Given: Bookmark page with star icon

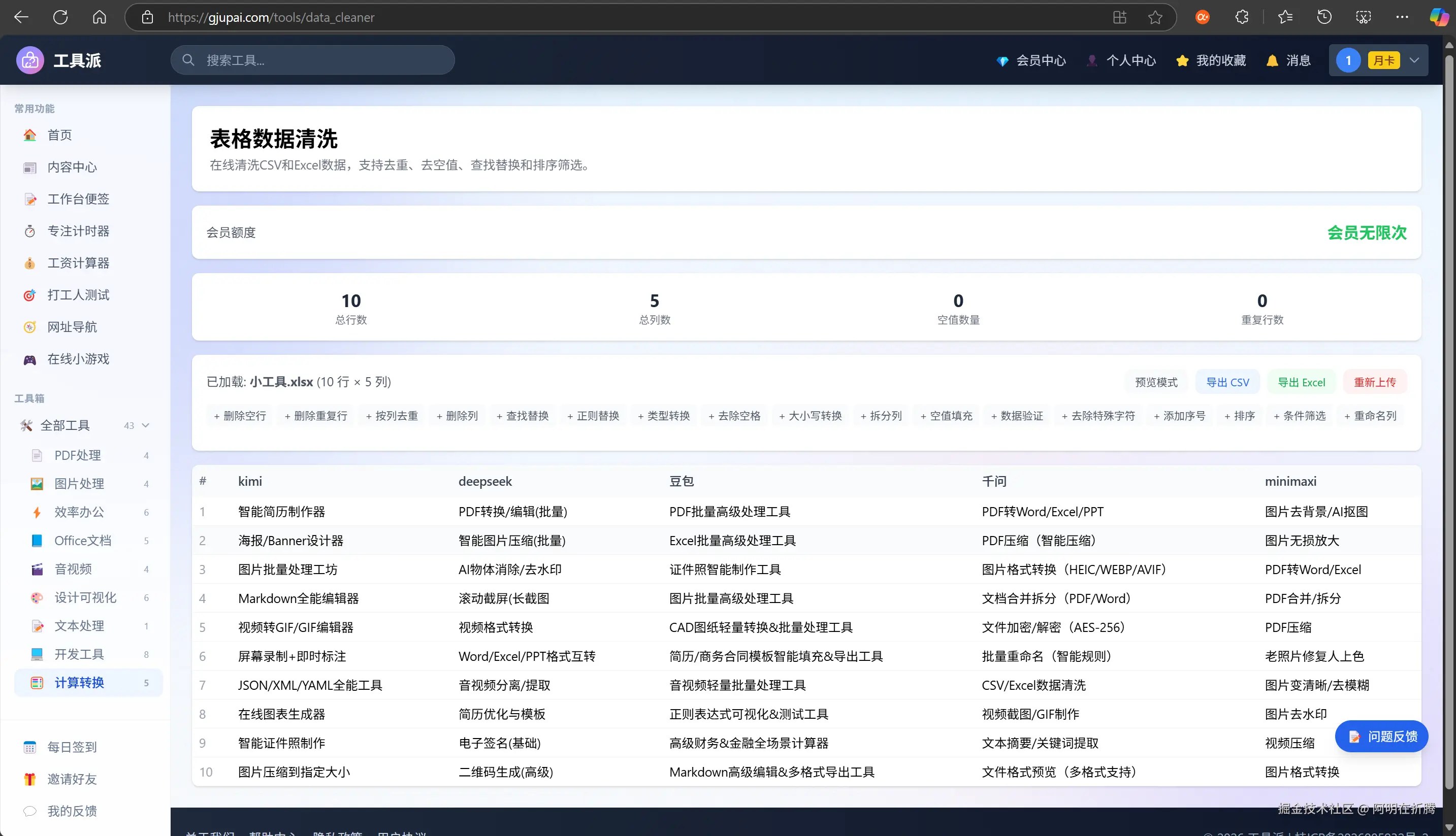Looking at the screenshot, I should [x=1155, y=17].
